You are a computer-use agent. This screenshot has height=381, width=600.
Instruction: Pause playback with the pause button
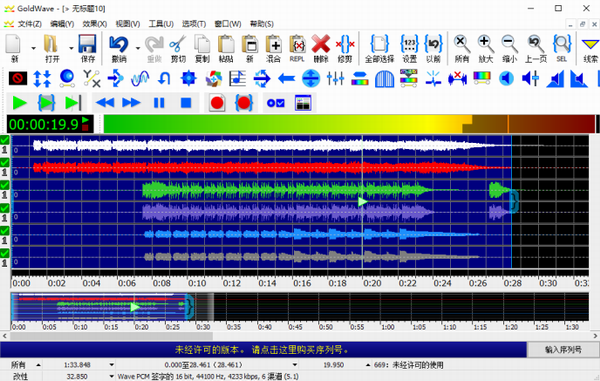click(x=159, y=103)
